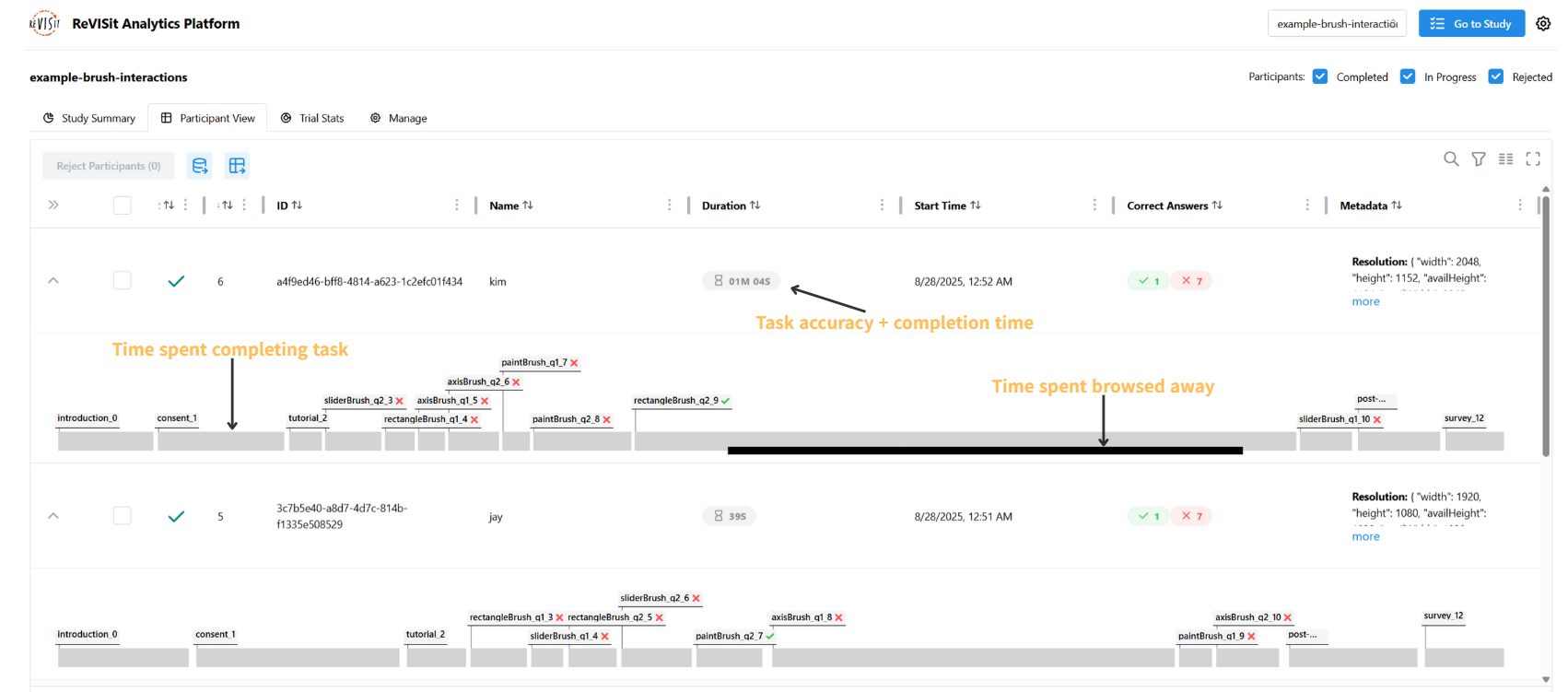Click the study name selector field

tap(1337, 24)
